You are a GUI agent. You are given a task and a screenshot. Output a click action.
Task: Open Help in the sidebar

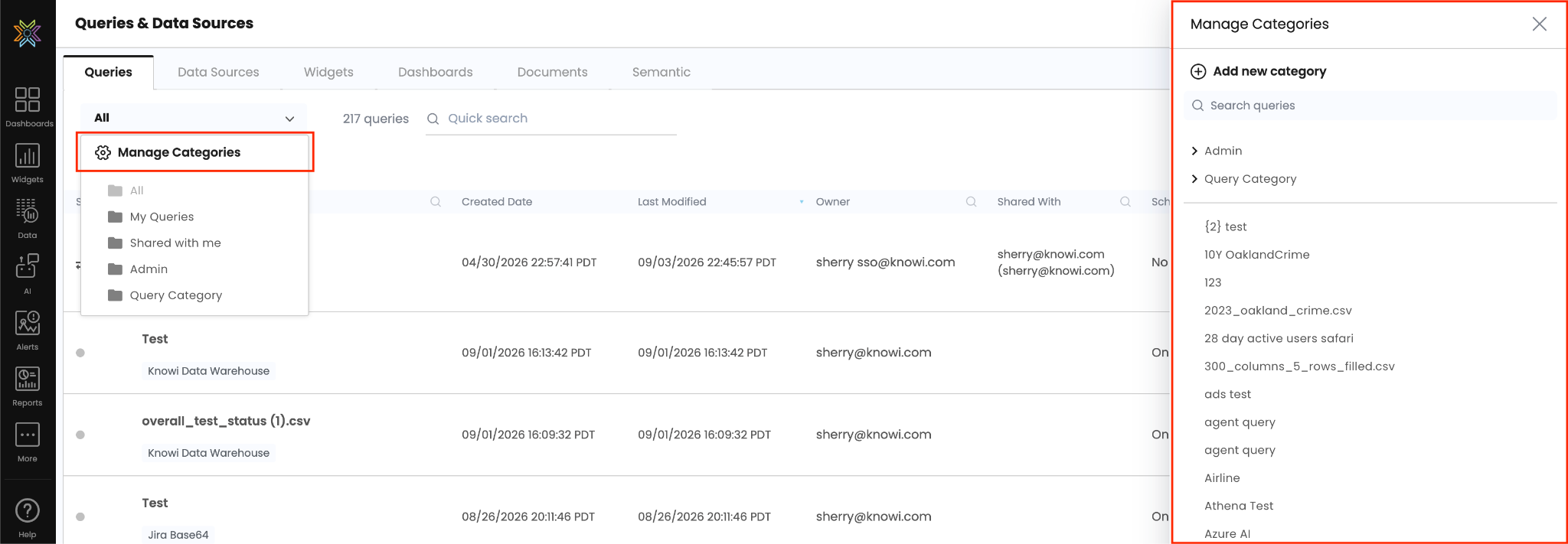(28, 517)
